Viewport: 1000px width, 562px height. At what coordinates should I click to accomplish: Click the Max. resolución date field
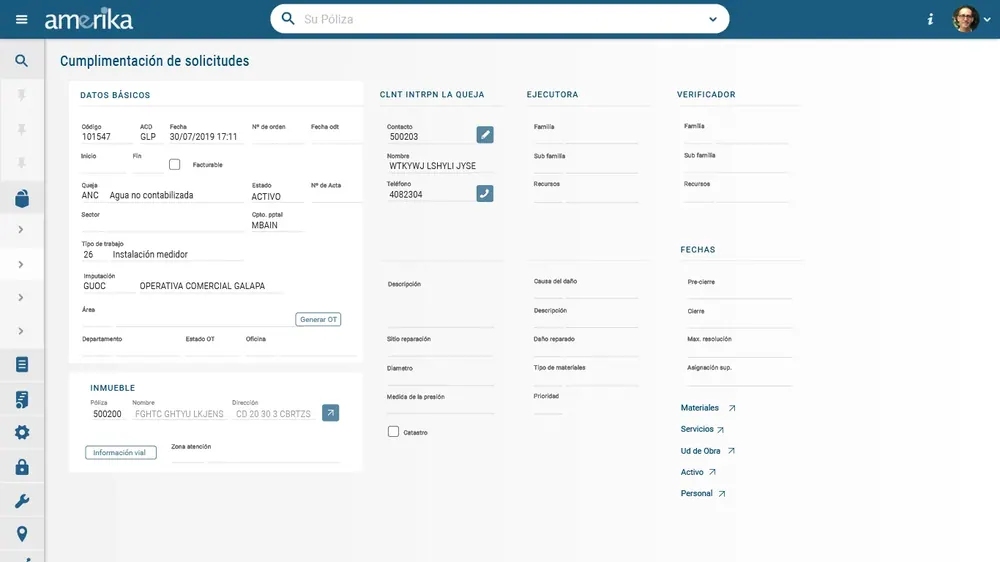tap(740, 349)
